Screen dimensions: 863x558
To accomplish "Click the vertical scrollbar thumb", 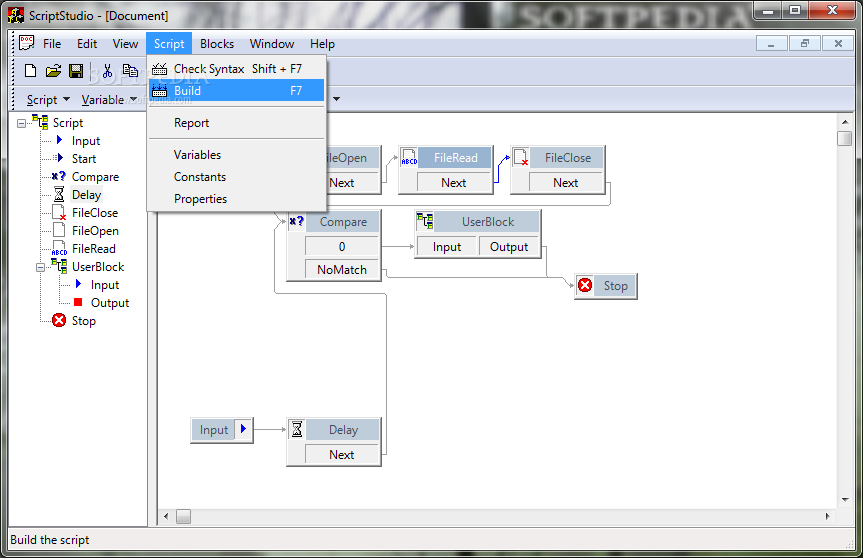I will pyautogui.click(x=844, y=138).
